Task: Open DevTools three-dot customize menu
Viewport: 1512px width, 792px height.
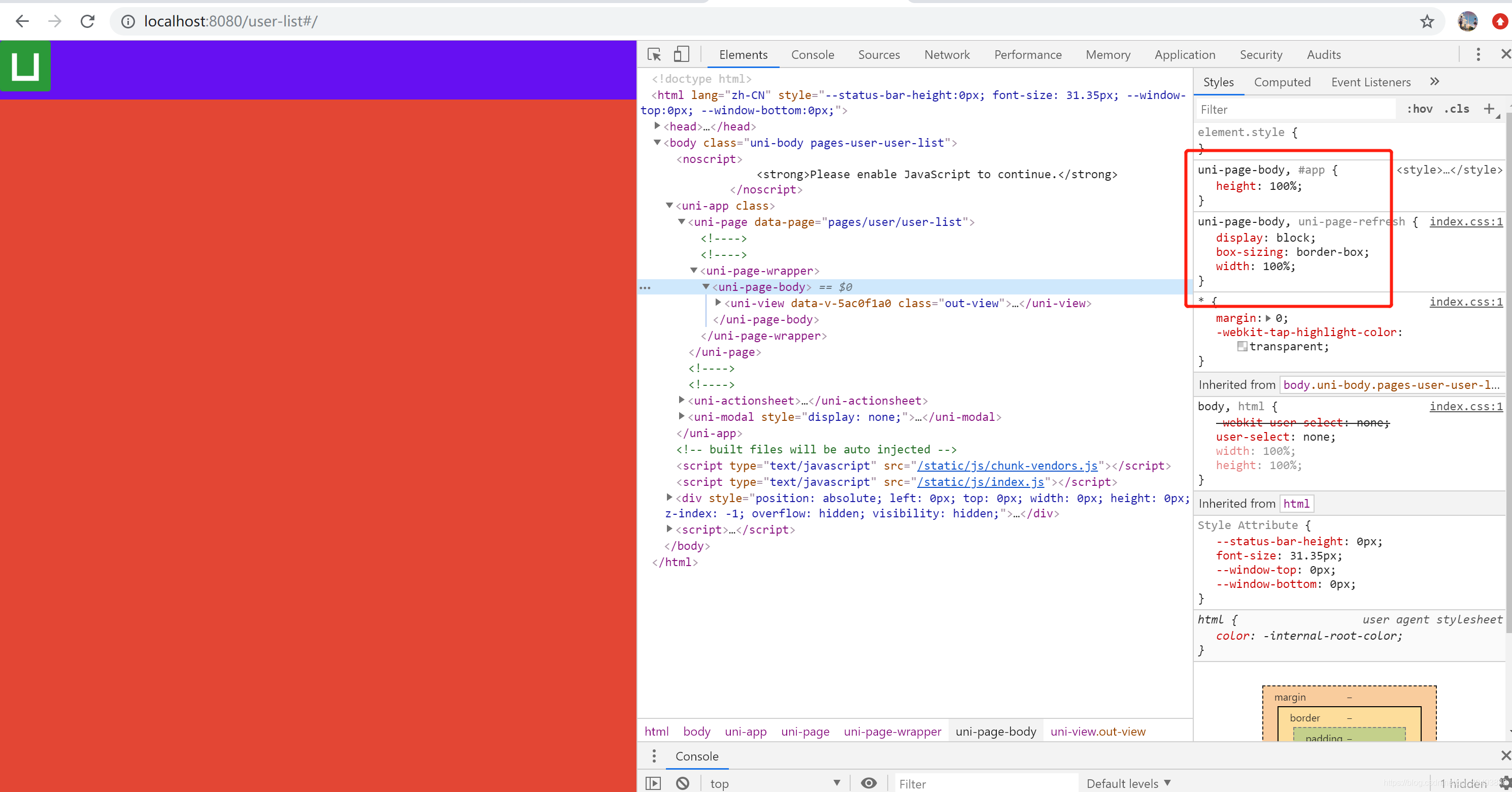Action: (x=1478, y=55)
